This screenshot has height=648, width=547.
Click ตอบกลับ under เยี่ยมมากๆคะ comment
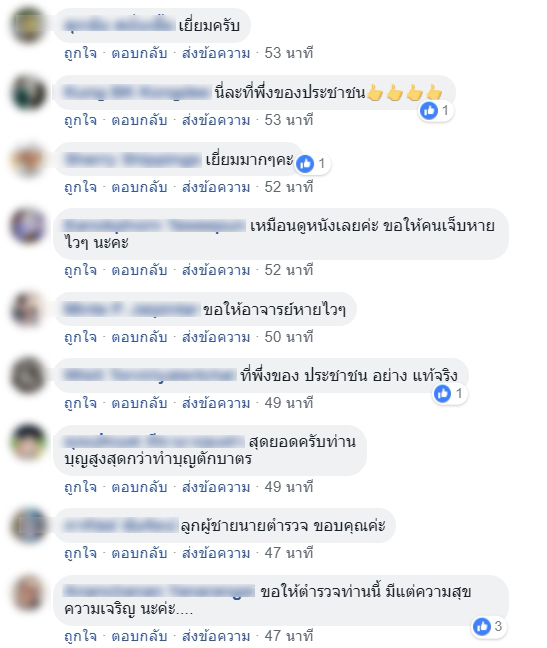click(139, 187)
